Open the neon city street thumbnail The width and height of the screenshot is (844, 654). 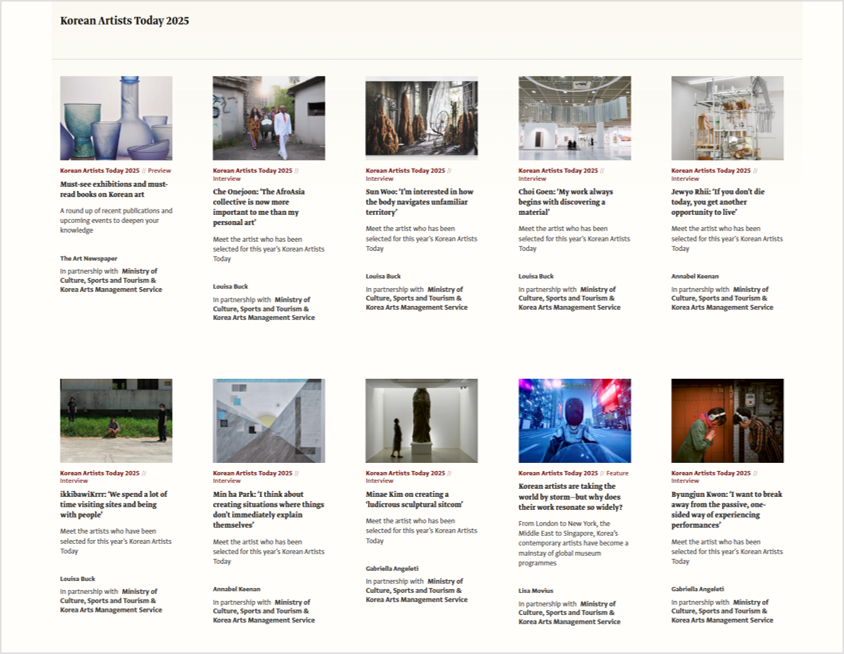tap(574, 420)
